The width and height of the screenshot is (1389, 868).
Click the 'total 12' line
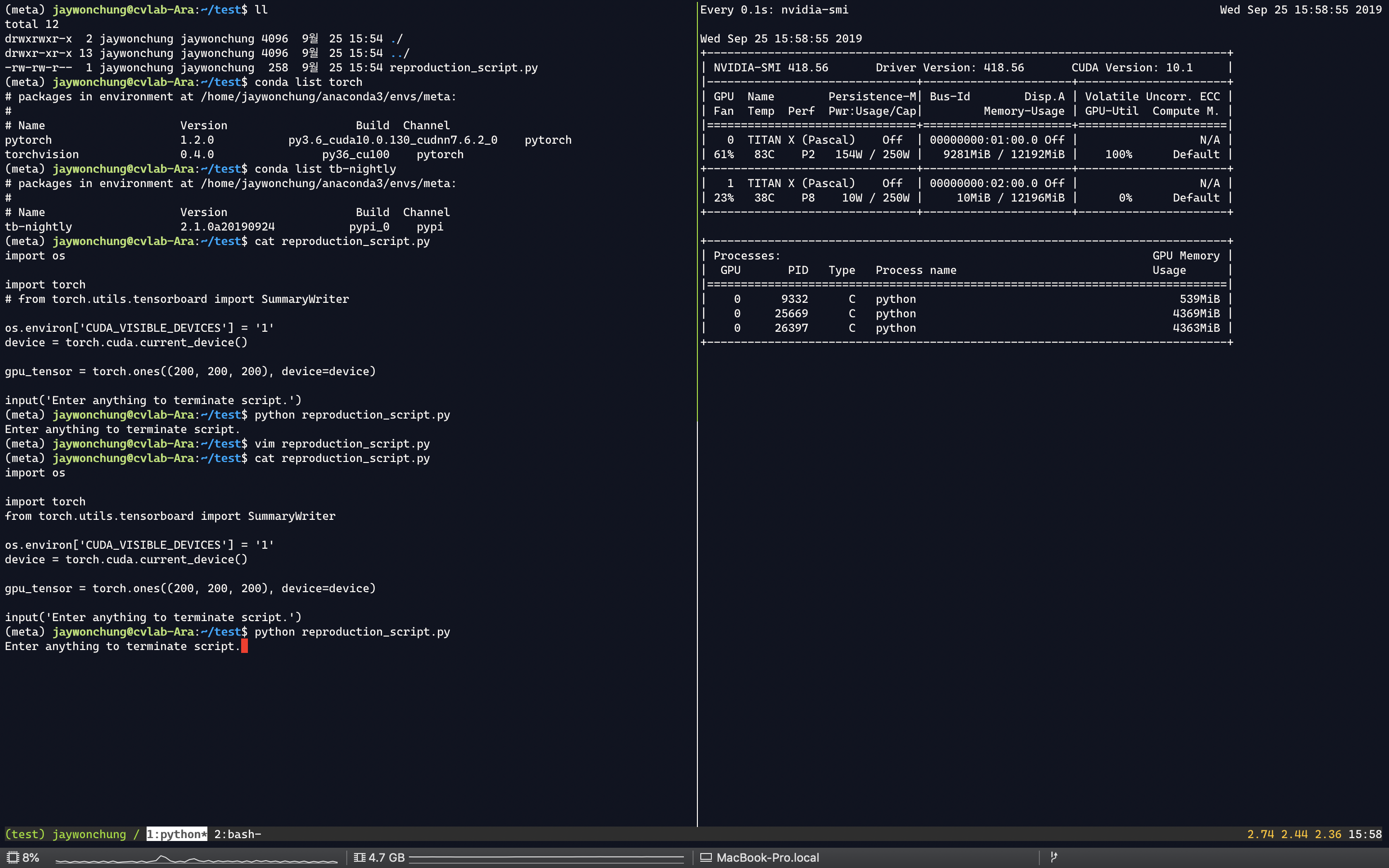click(31, 24)
